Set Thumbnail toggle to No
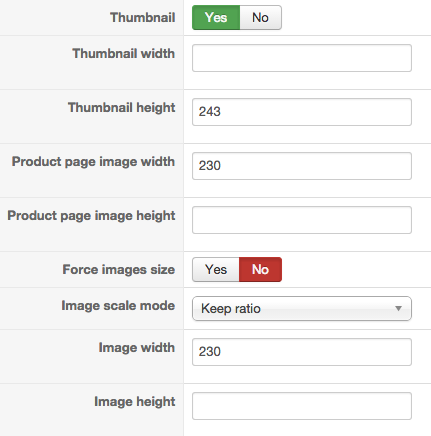 (x=260, y=17)
